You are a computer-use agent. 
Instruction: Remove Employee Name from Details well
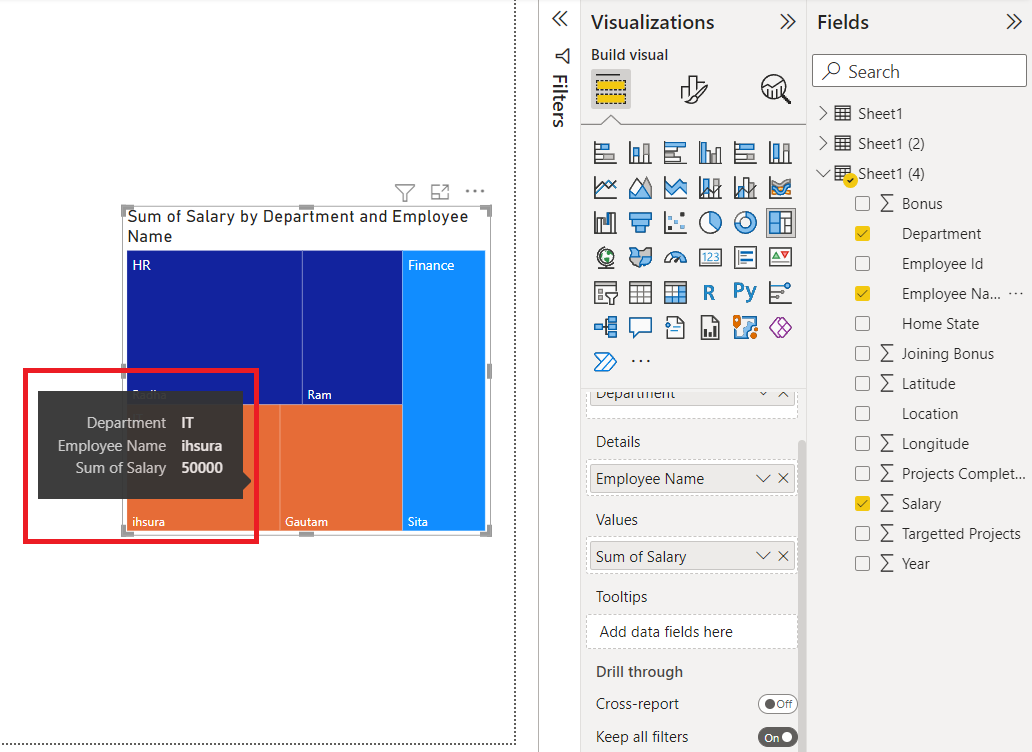pos(783,478)
